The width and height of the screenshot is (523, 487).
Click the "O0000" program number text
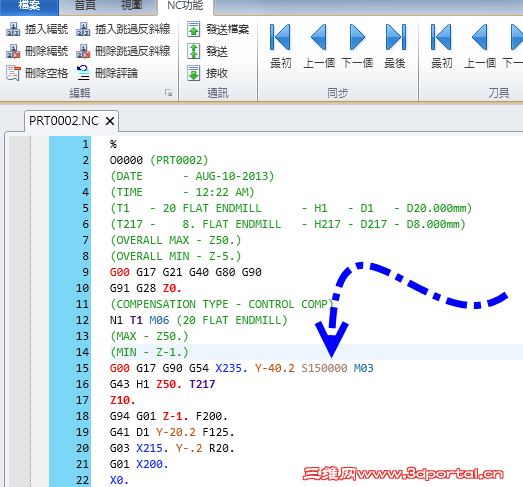(126, 160)
